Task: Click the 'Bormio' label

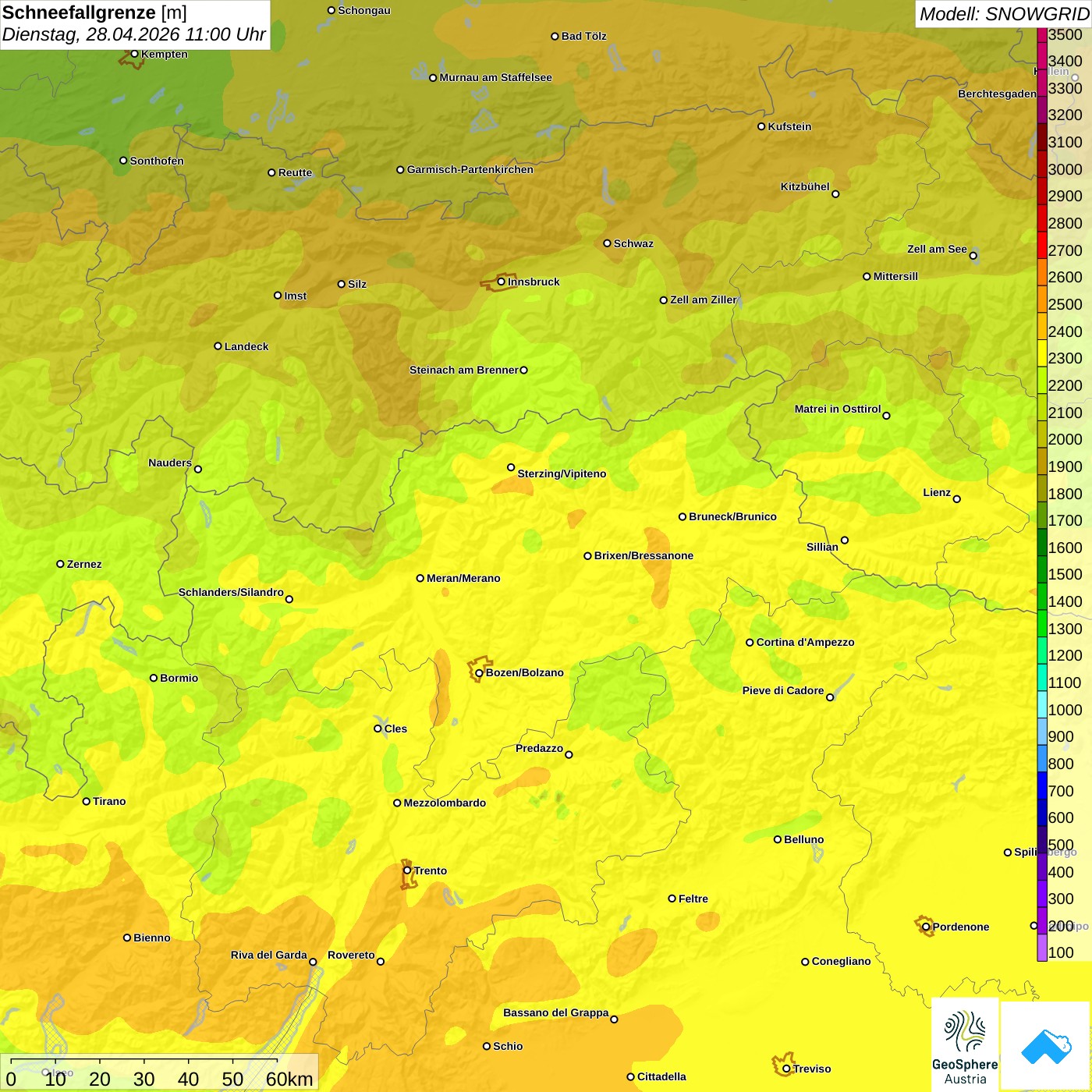Action: (x=179, y=678)
